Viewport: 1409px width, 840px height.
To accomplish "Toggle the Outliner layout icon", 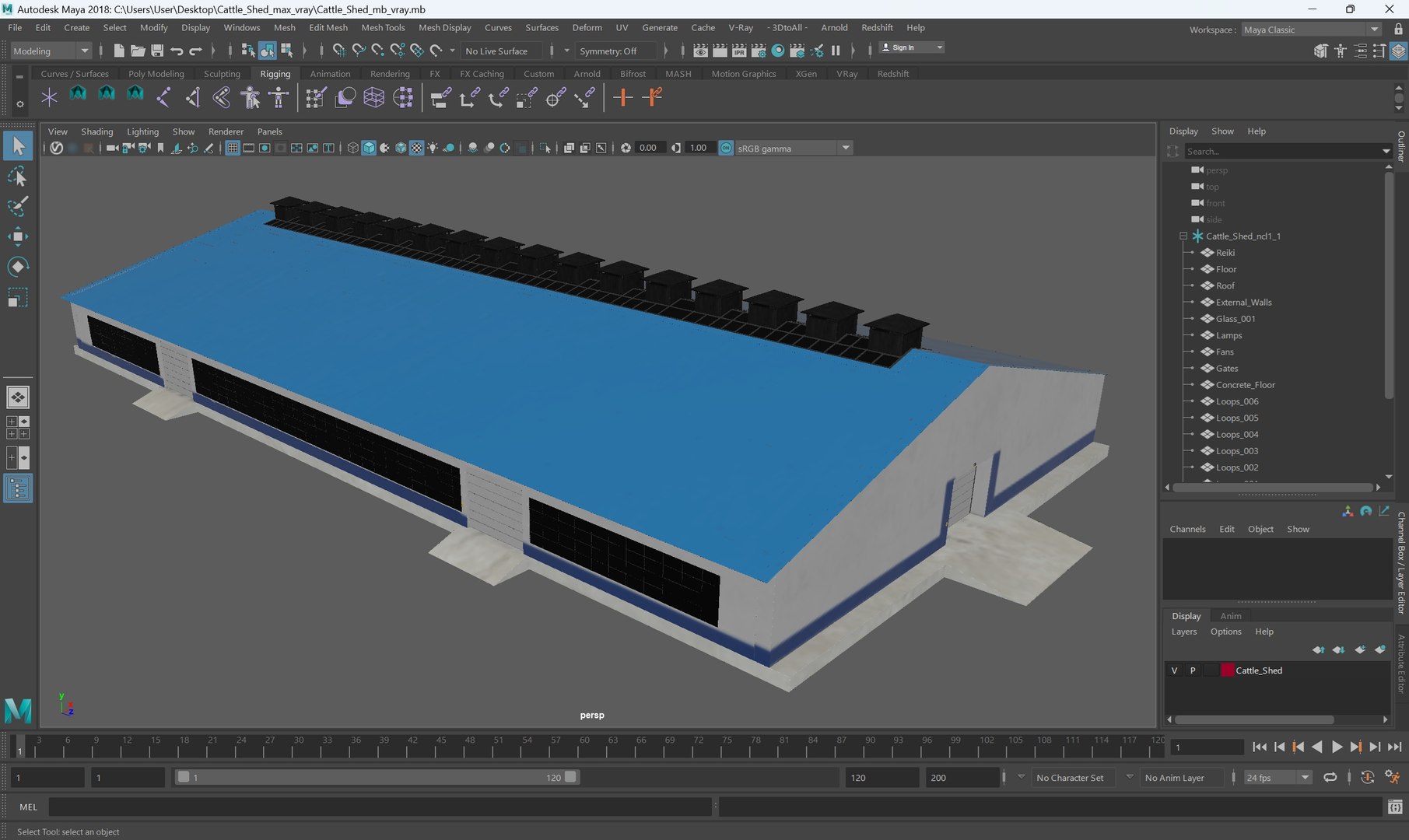I will [18, 488].
